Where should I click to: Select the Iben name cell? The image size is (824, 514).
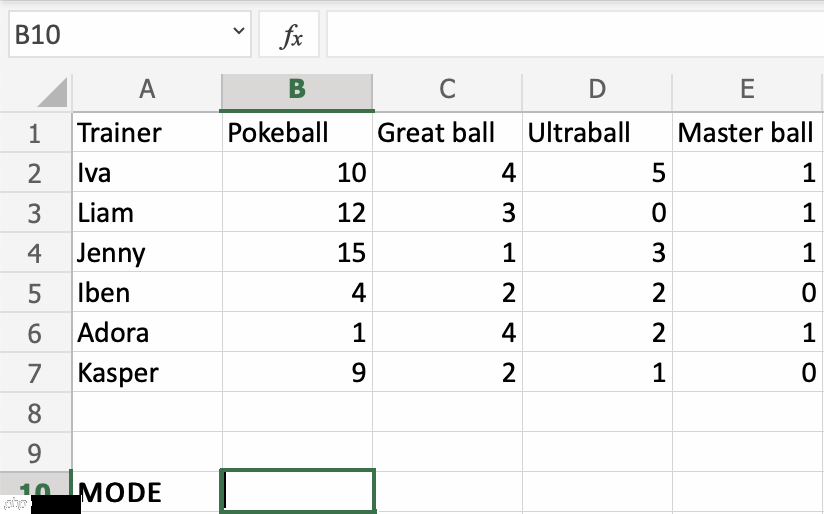click(147, 292)
